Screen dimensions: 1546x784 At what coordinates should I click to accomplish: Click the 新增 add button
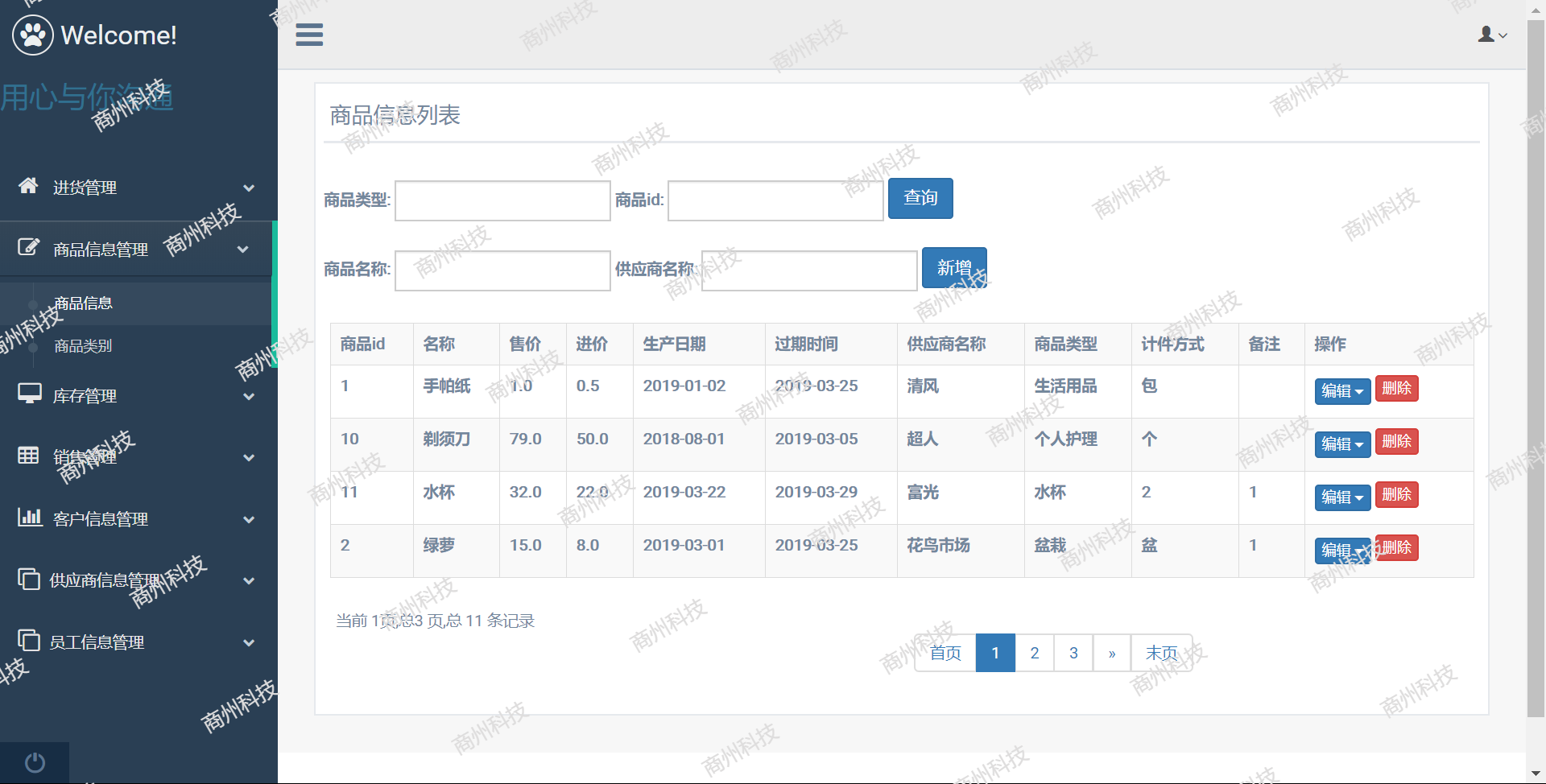click(954, 267)
